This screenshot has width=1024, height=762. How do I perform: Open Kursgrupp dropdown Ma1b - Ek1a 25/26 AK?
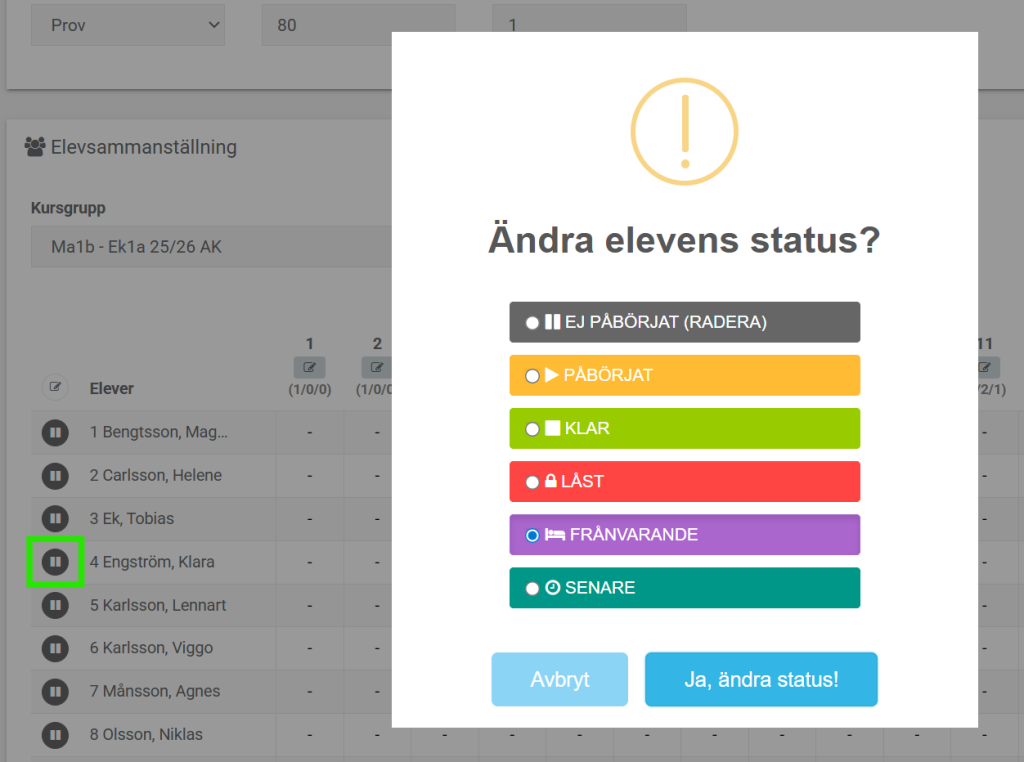[210, 246]
